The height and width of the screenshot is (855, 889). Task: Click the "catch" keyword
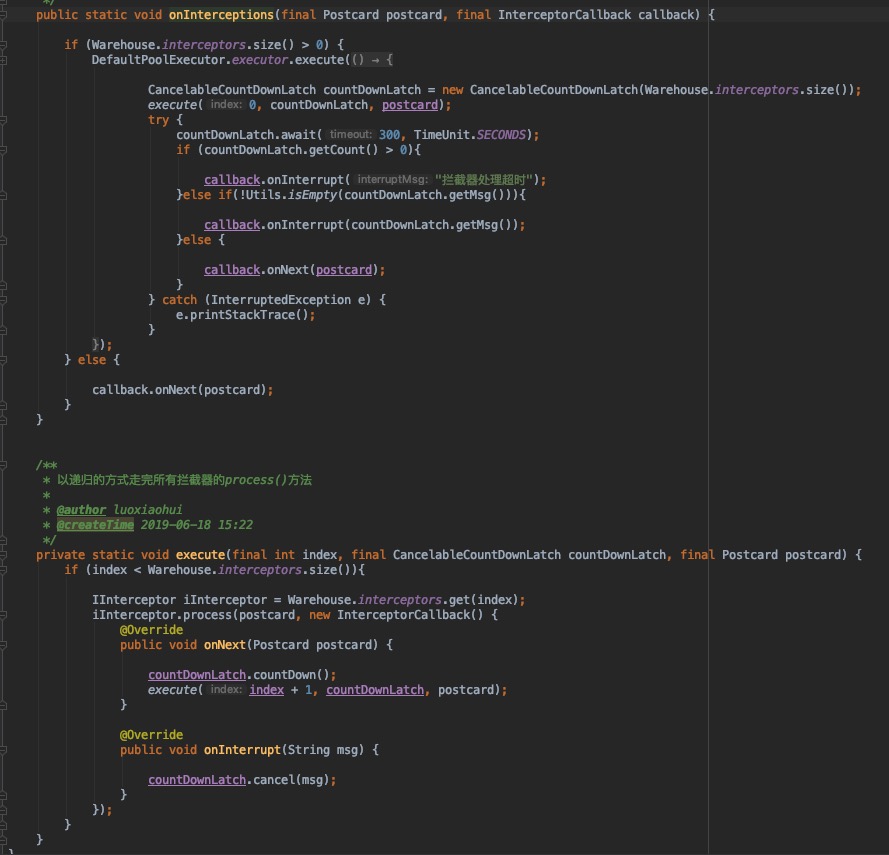coord(179,300)
